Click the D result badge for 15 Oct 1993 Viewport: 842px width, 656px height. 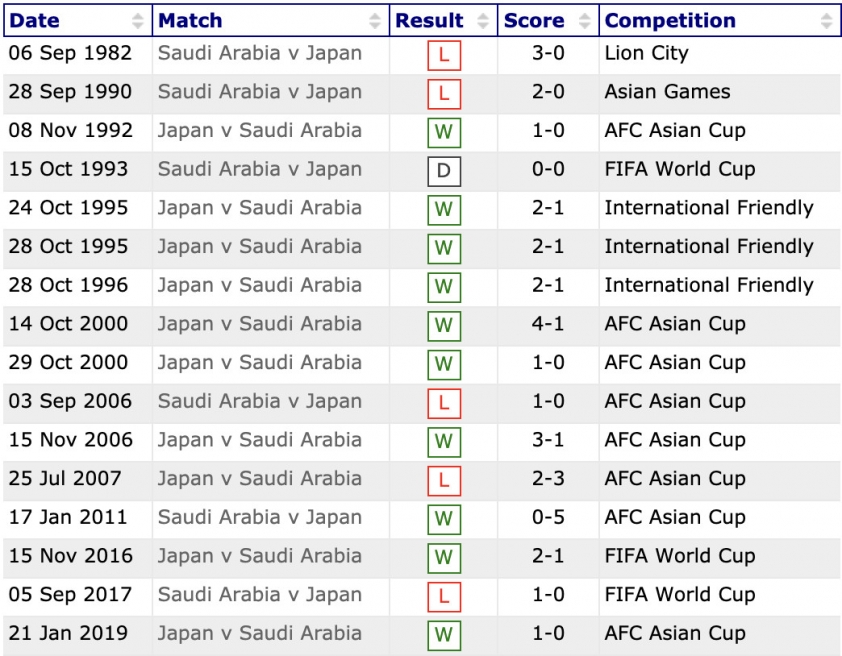pos(444,171)
